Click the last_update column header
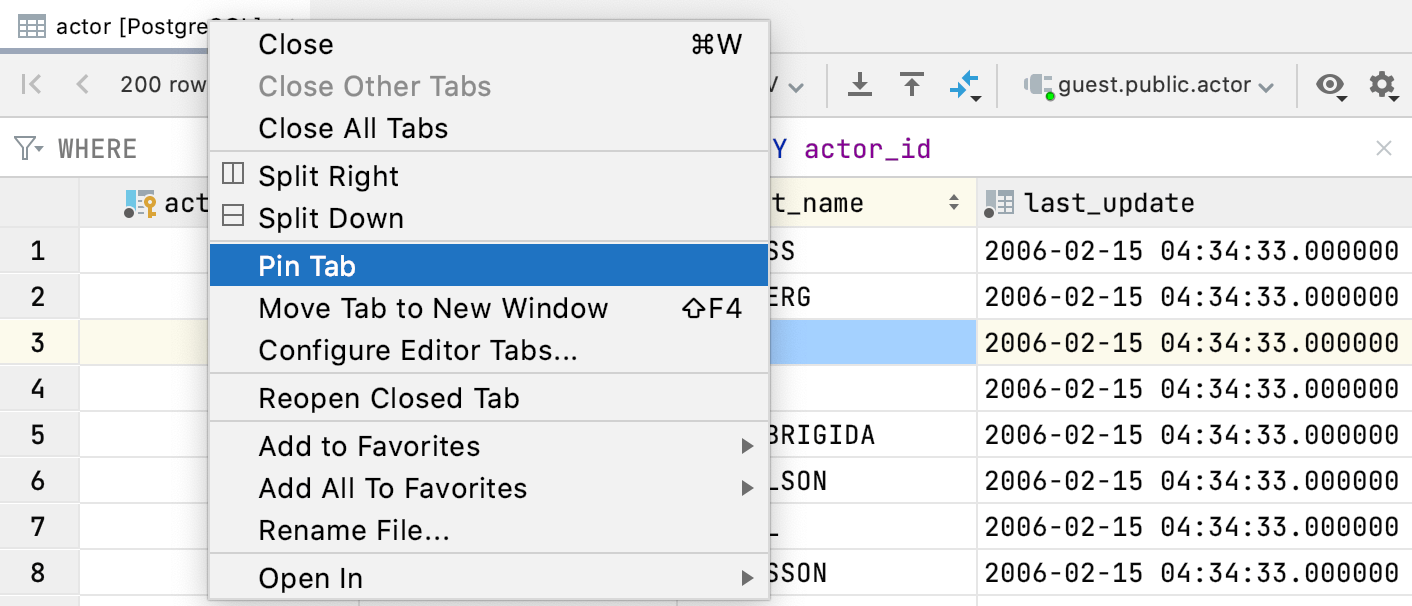This screenshot has height=606, width=1412. click(1108, 203)
